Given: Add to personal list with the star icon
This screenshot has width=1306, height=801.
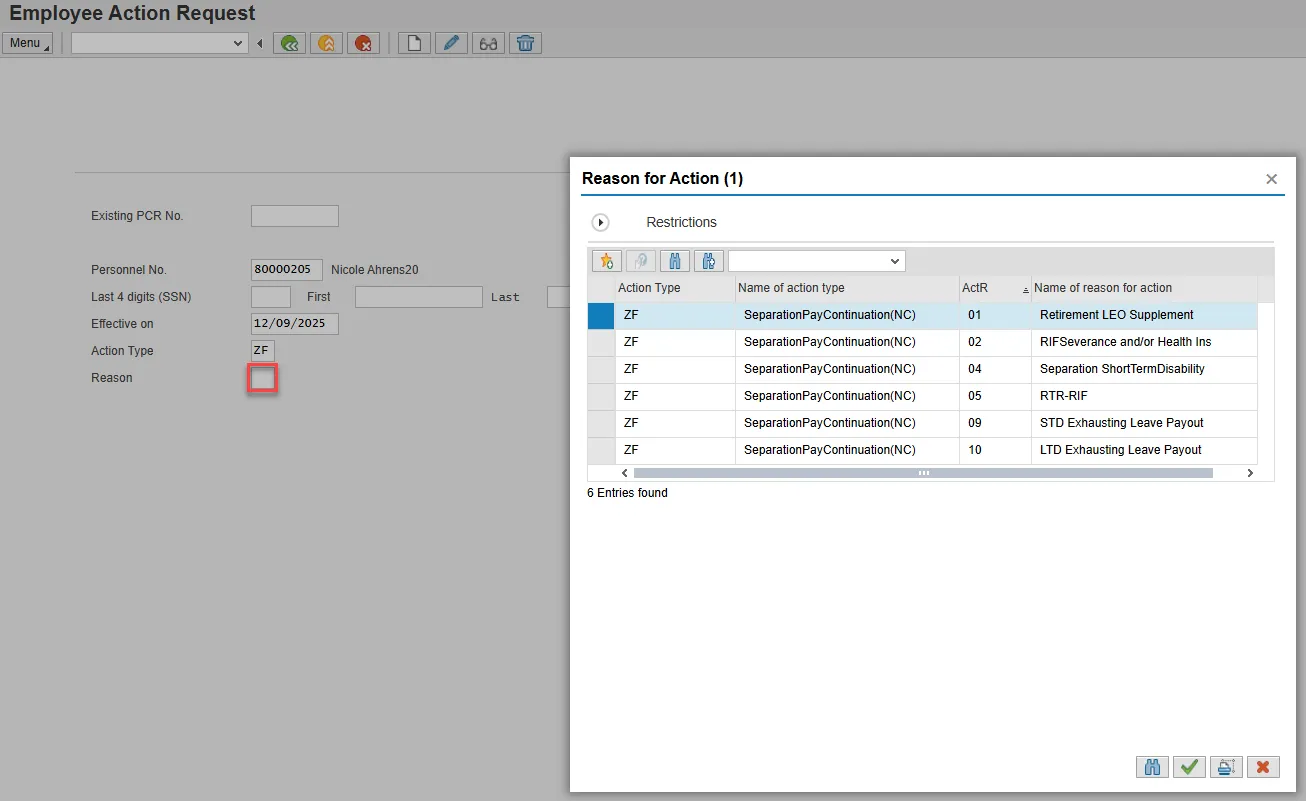Looking at the screenshot, I should click(606, 261).
